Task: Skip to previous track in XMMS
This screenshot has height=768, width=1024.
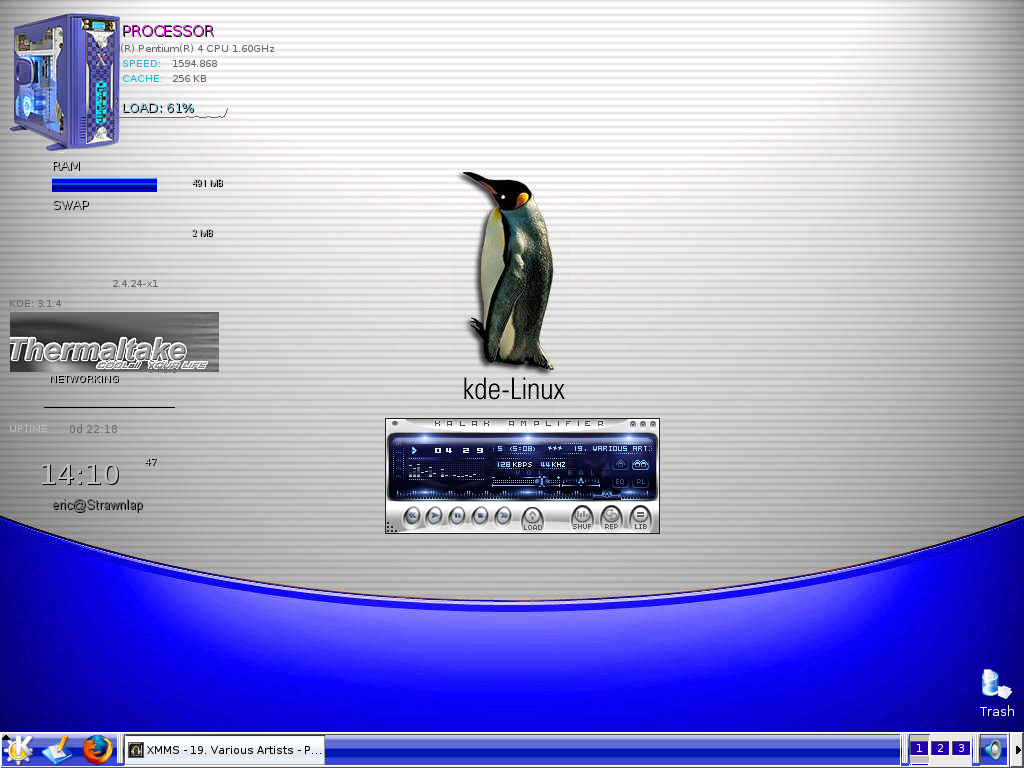Action: click(411, 517)
